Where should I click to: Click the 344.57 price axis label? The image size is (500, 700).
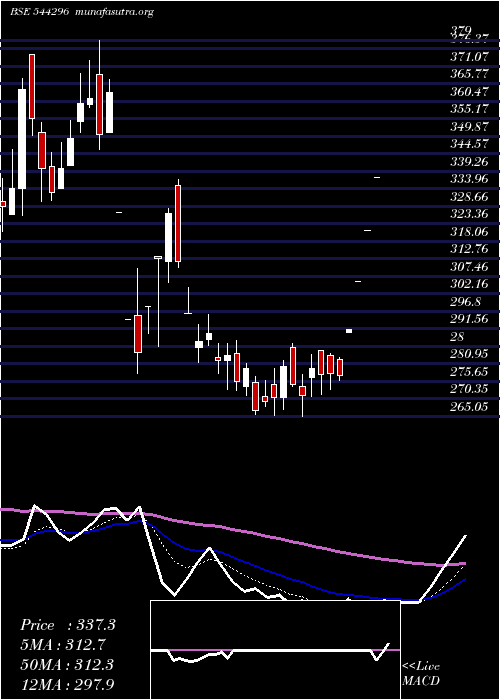click(x=469, y=144)
